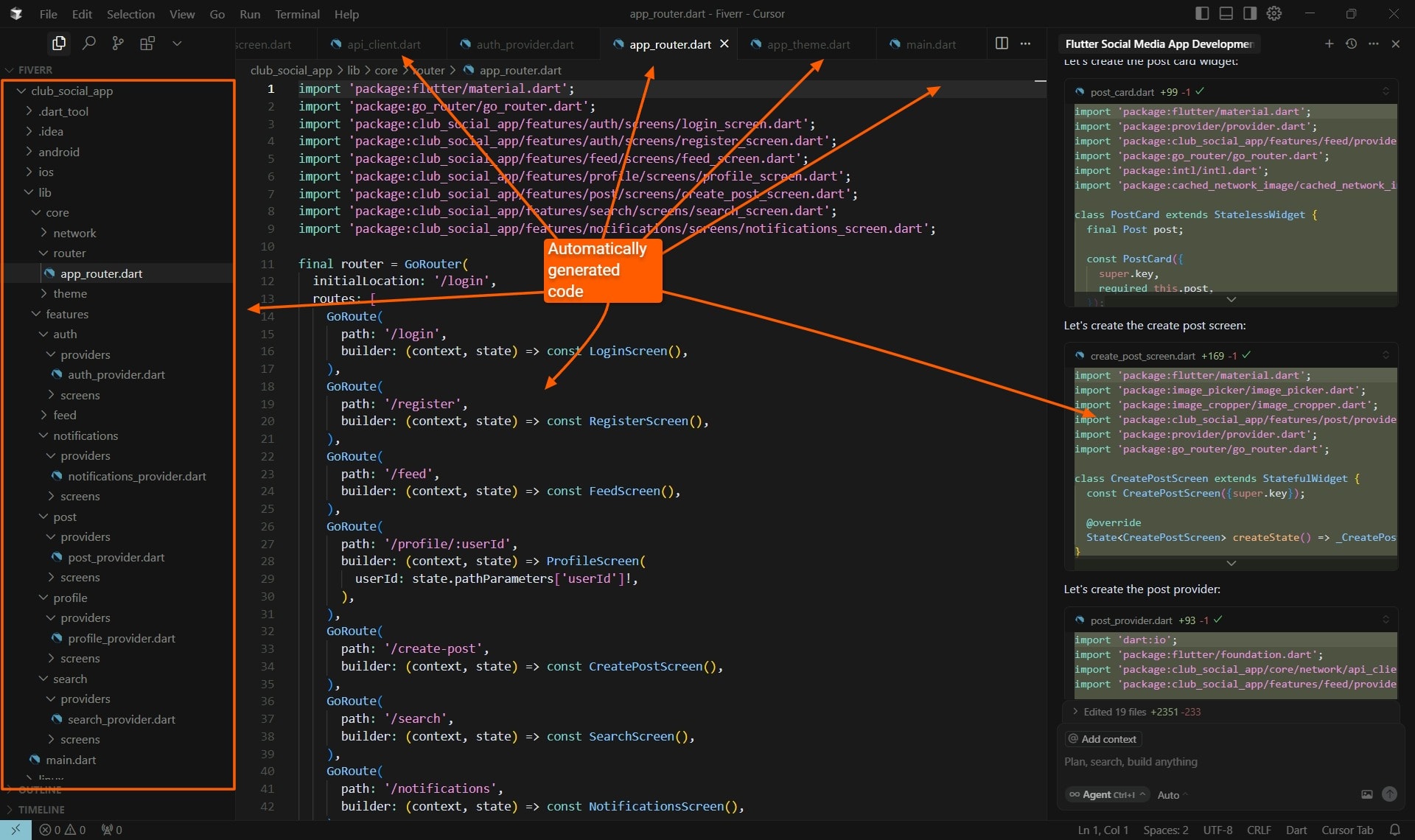Send the chat message with the arrow button
This screenshot has height=840, width=1415.
(1390, 794)
